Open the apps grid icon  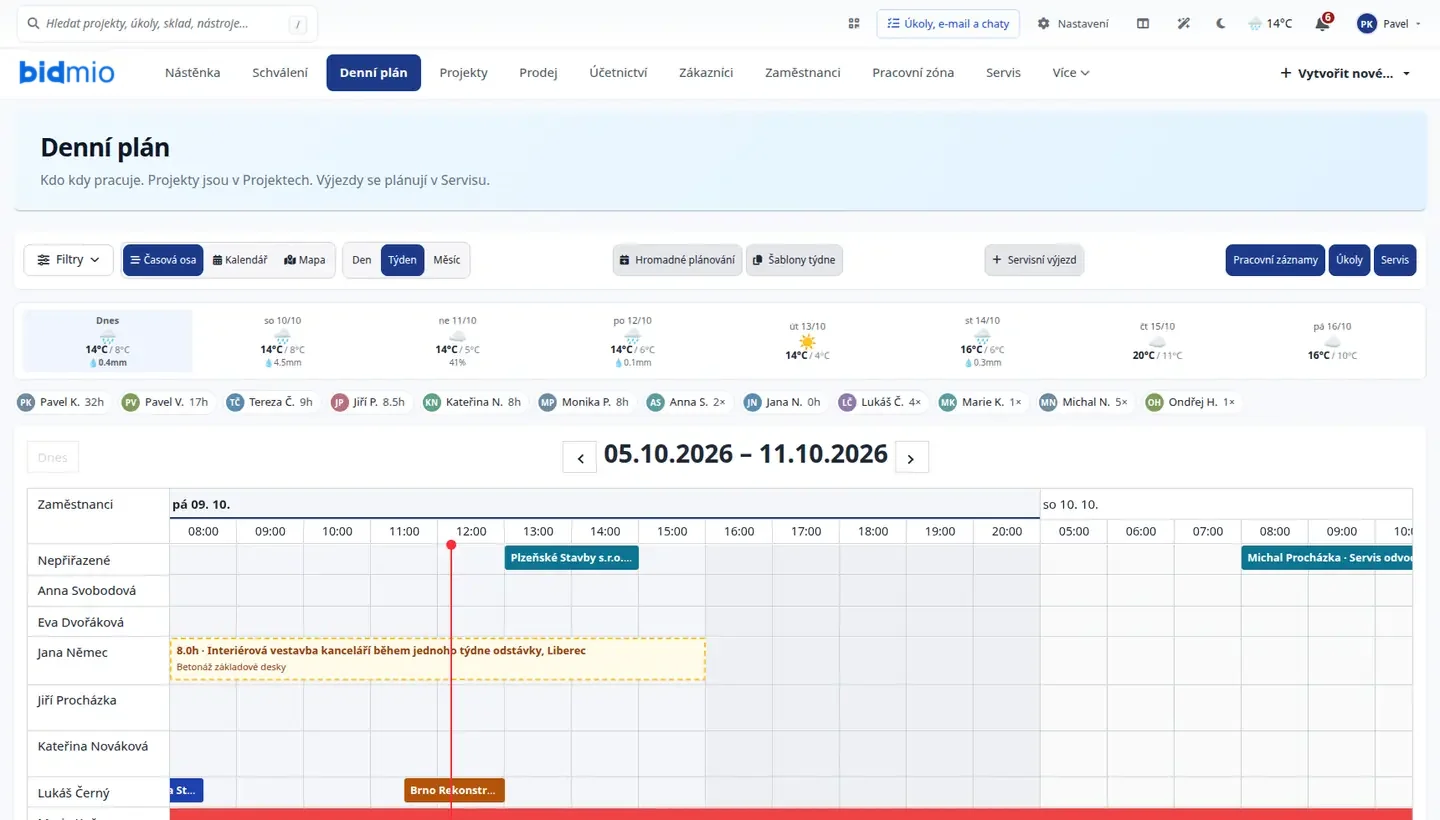(x=854, y=23)
